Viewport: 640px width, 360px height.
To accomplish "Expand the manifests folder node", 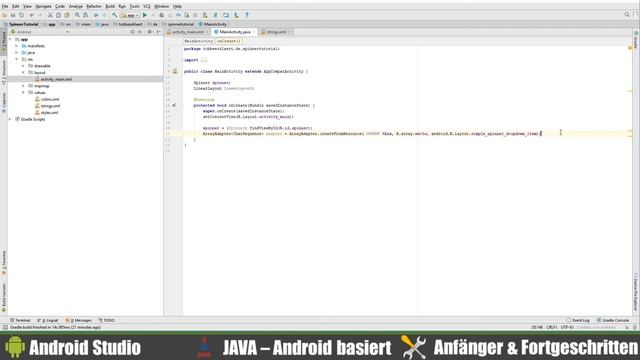I will point(17,46).
